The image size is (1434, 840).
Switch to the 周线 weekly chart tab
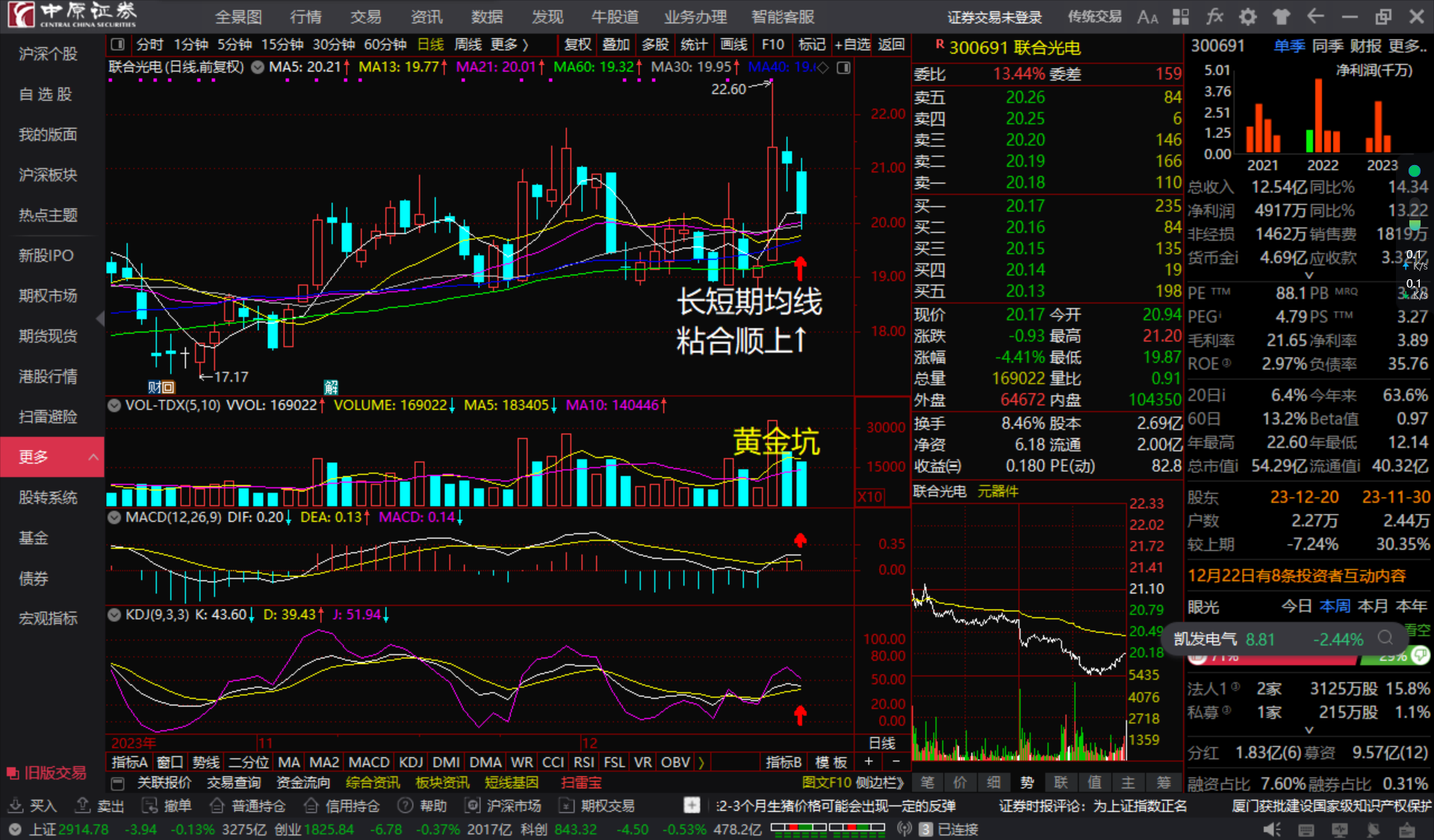(x=468, y=45)
